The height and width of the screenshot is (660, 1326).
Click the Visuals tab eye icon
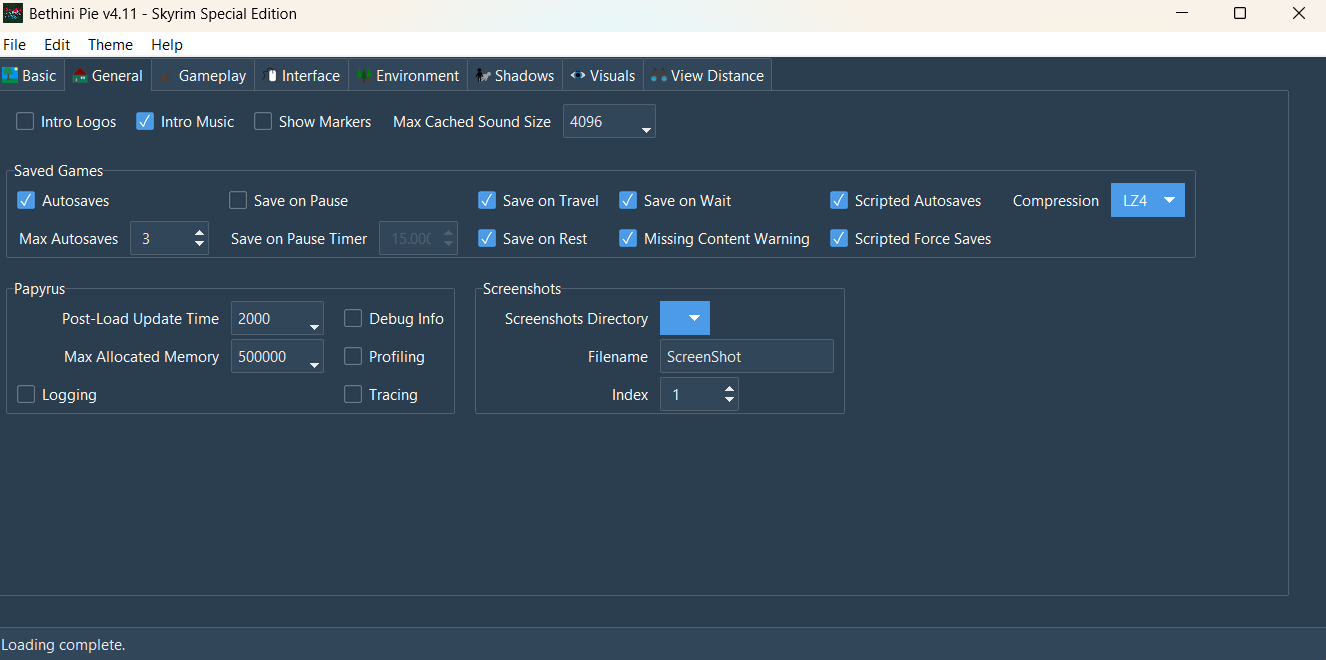578,75
